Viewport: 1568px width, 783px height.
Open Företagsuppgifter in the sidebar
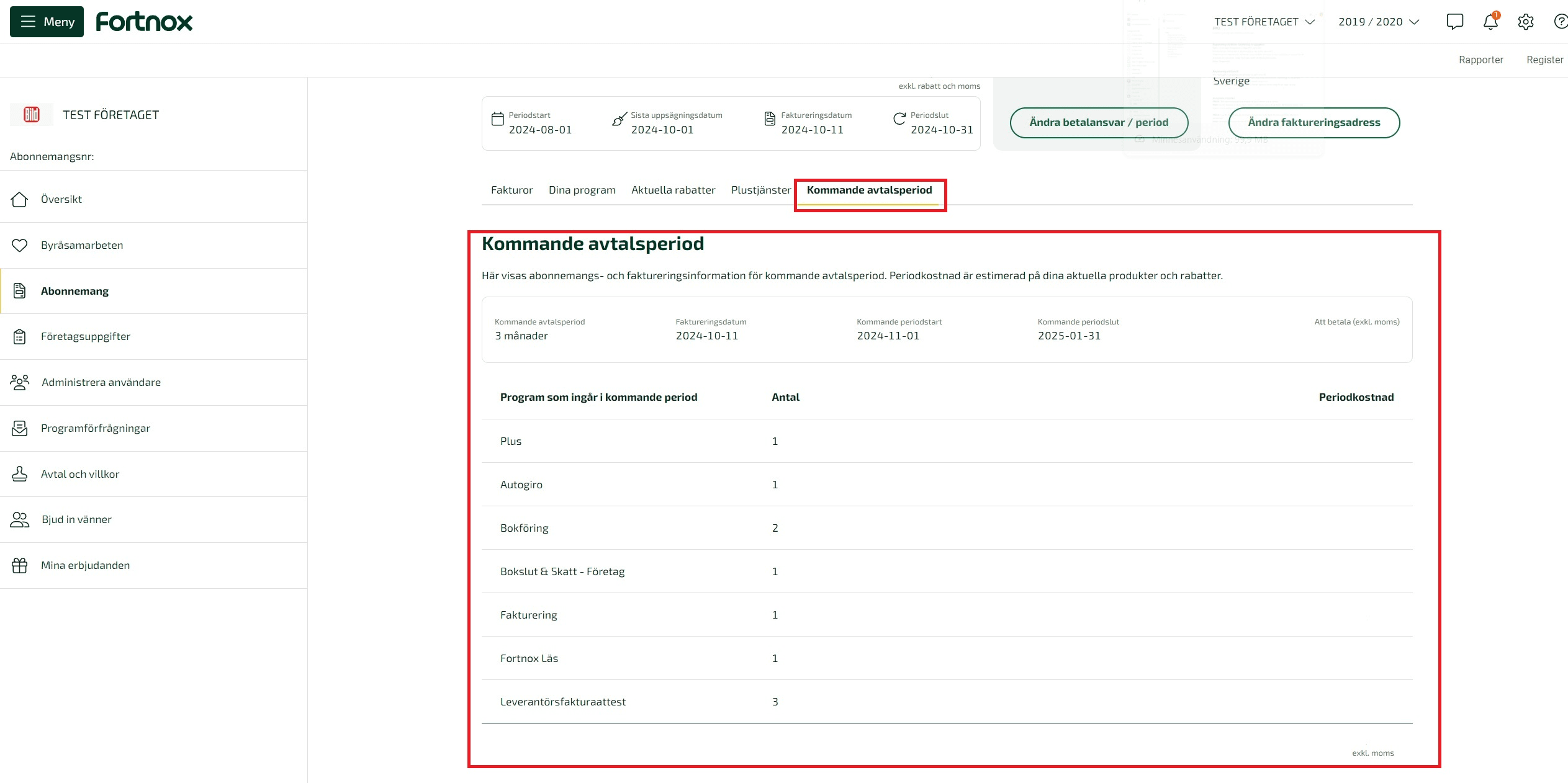[x=153, y=336]
